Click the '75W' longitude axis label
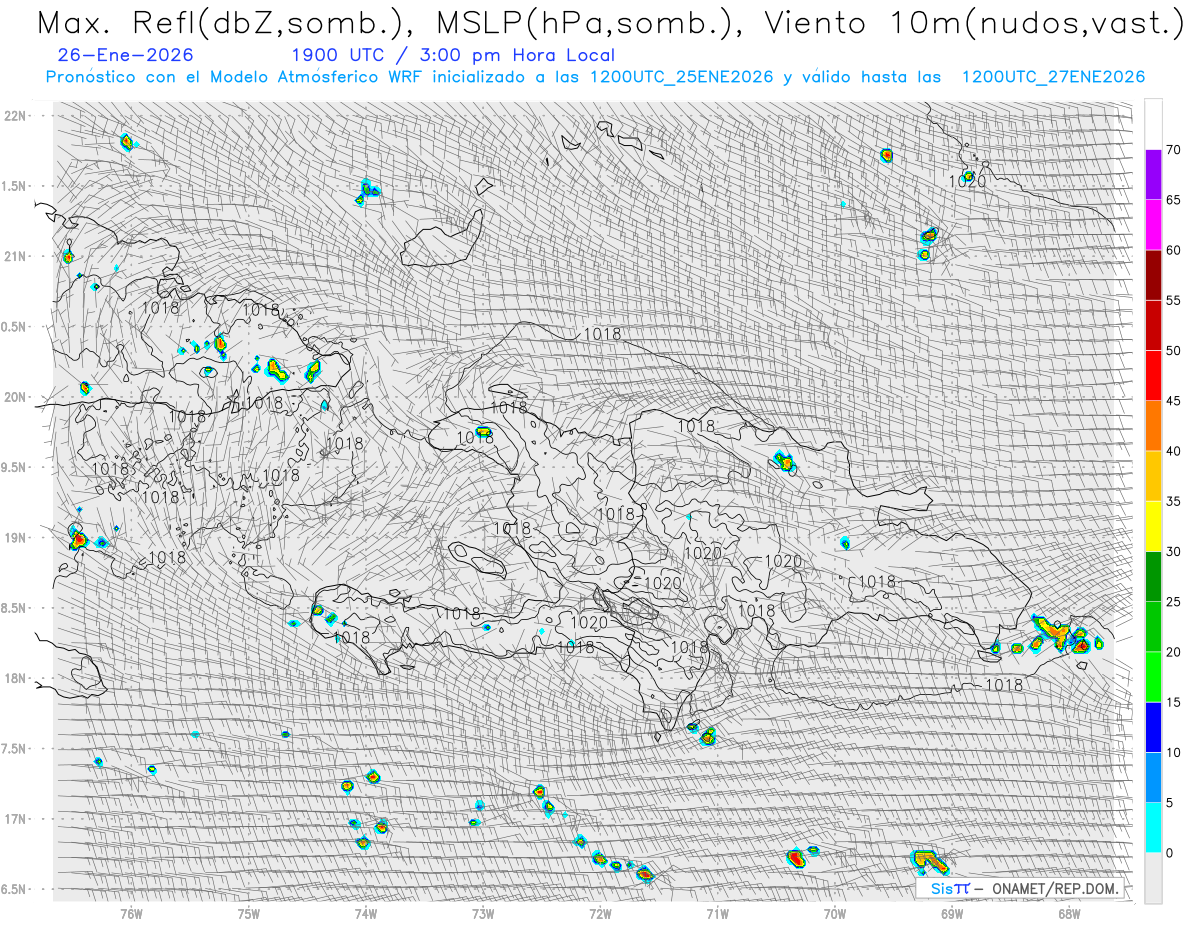The image size is (1200, 927). click(249, 912)
